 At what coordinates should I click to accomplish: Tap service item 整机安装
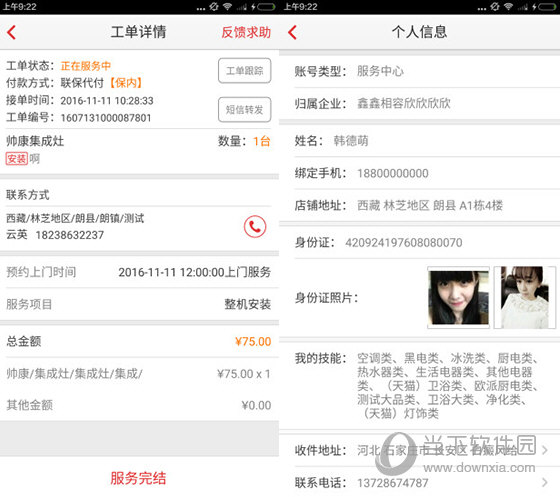248,304
